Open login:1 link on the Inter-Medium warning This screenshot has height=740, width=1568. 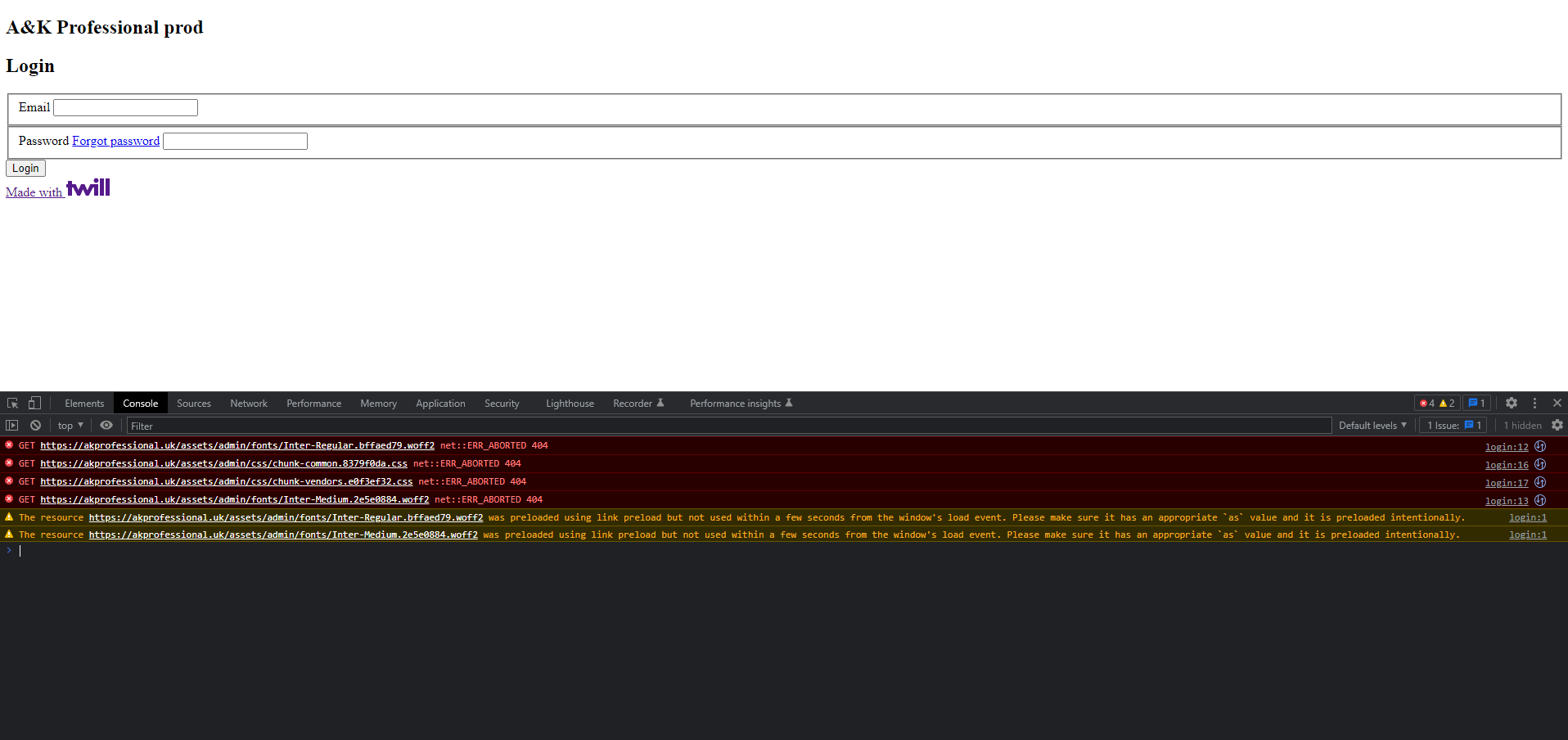pos(1528,535)
